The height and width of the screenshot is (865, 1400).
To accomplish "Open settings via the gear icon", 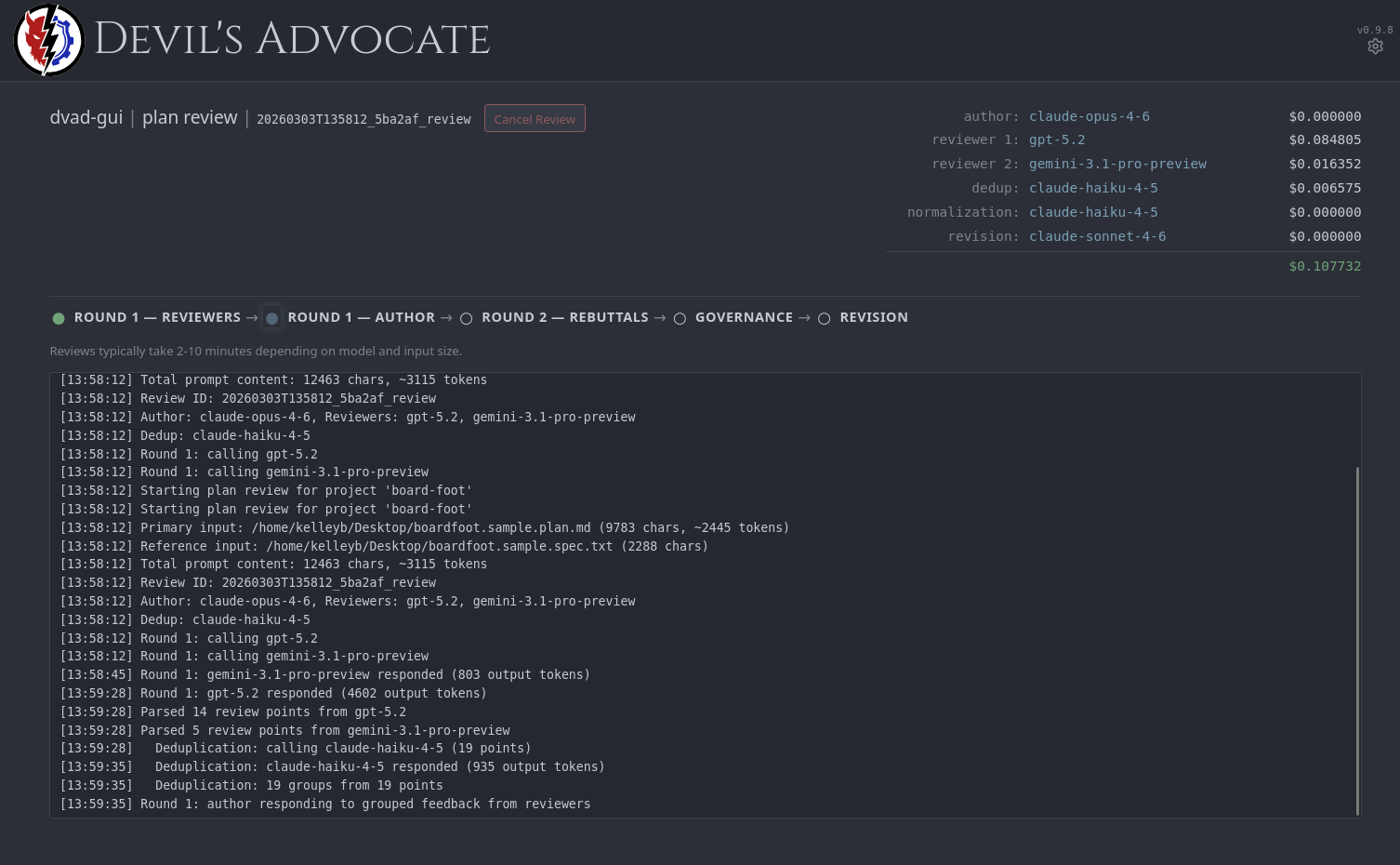I will pos(1375,47).
